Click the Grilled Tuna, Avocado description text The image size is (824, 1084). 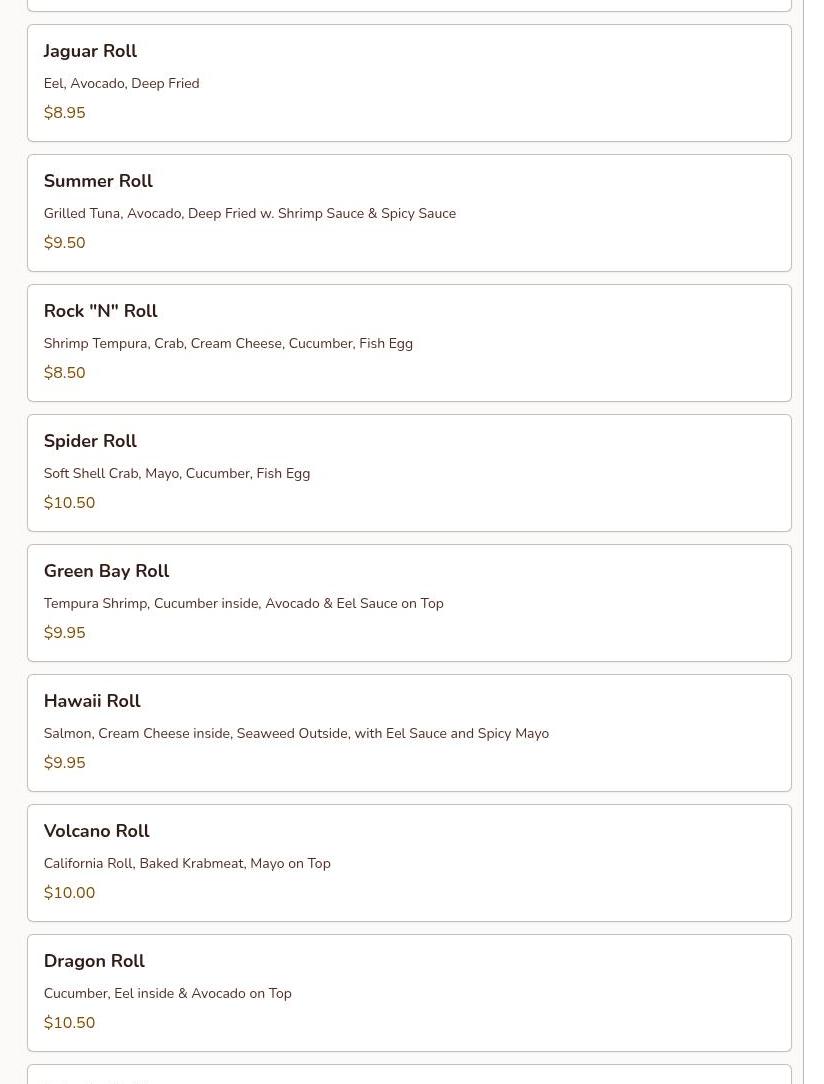pyautogui.click(x=249, y=213)
